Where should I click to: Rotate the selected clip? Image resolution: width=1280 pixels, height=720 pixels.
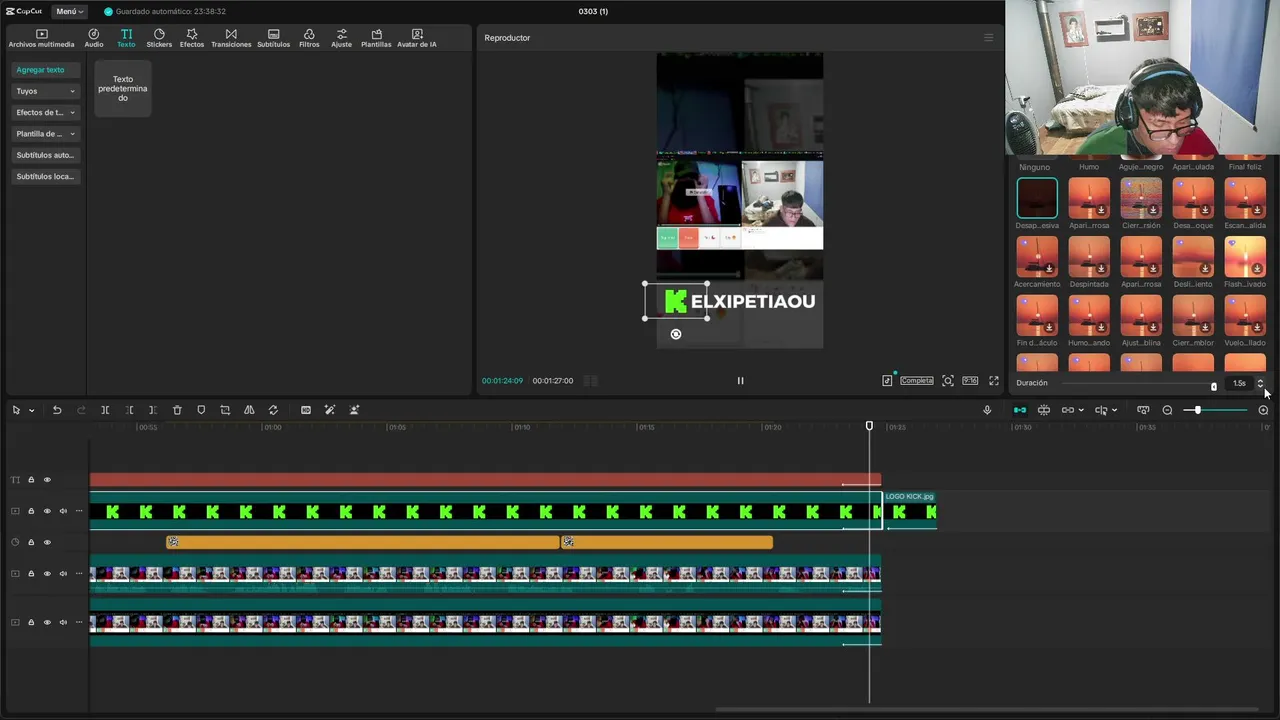(x=273, y=410)
